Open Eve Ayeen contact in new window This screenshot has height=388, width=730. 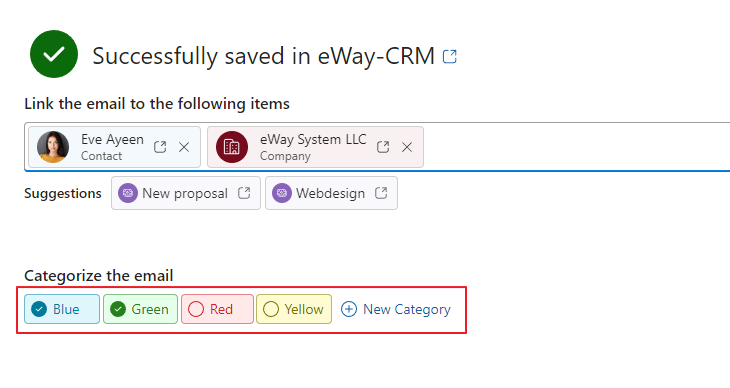(160, 147)
